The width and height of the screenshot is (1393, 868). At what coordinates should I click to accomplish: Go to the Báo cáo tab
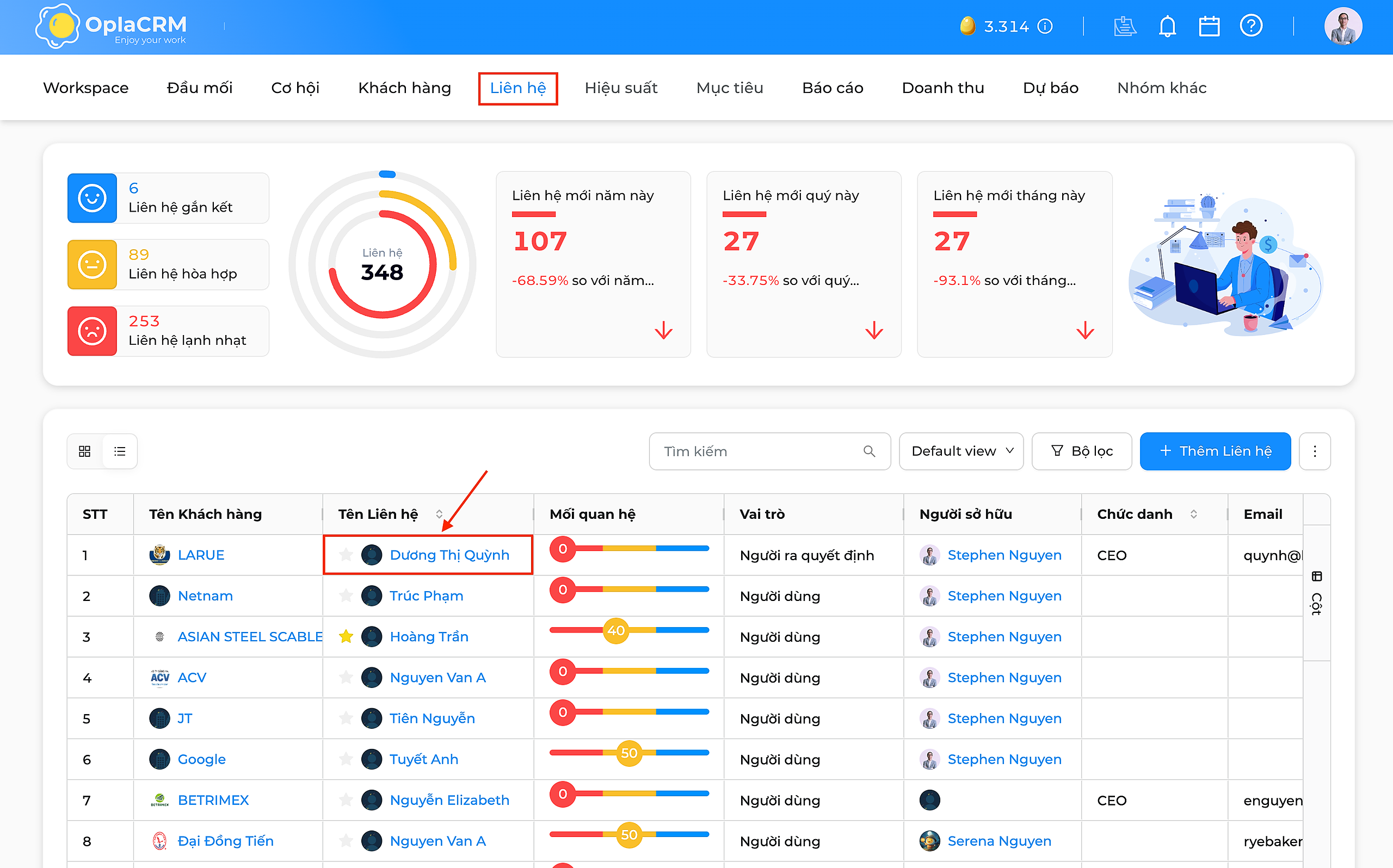pos(833,88)
